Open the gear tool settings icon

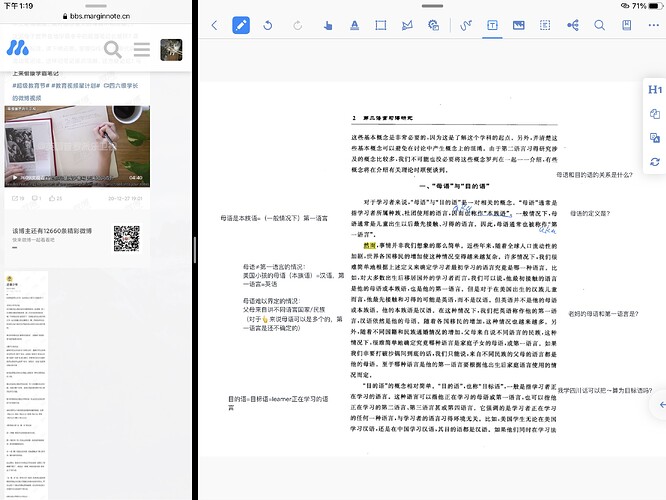[433, 25]
